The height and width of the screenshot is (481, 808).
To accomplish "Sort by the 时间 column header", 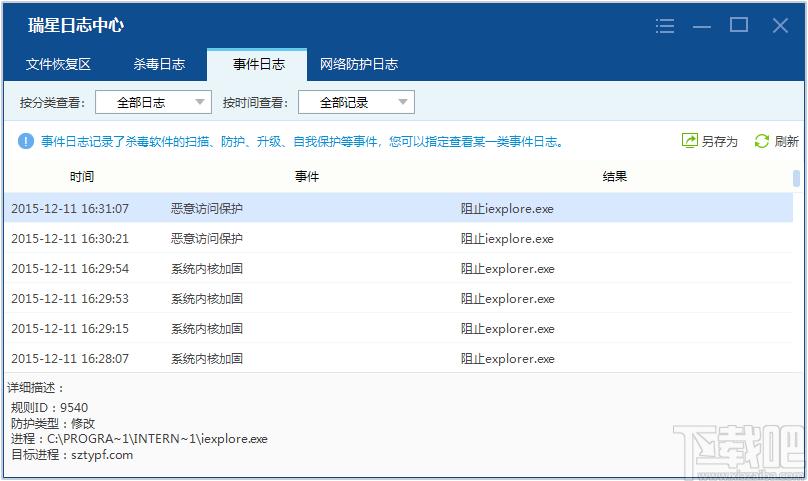I will pyautogui.click(x=82, y=177).
